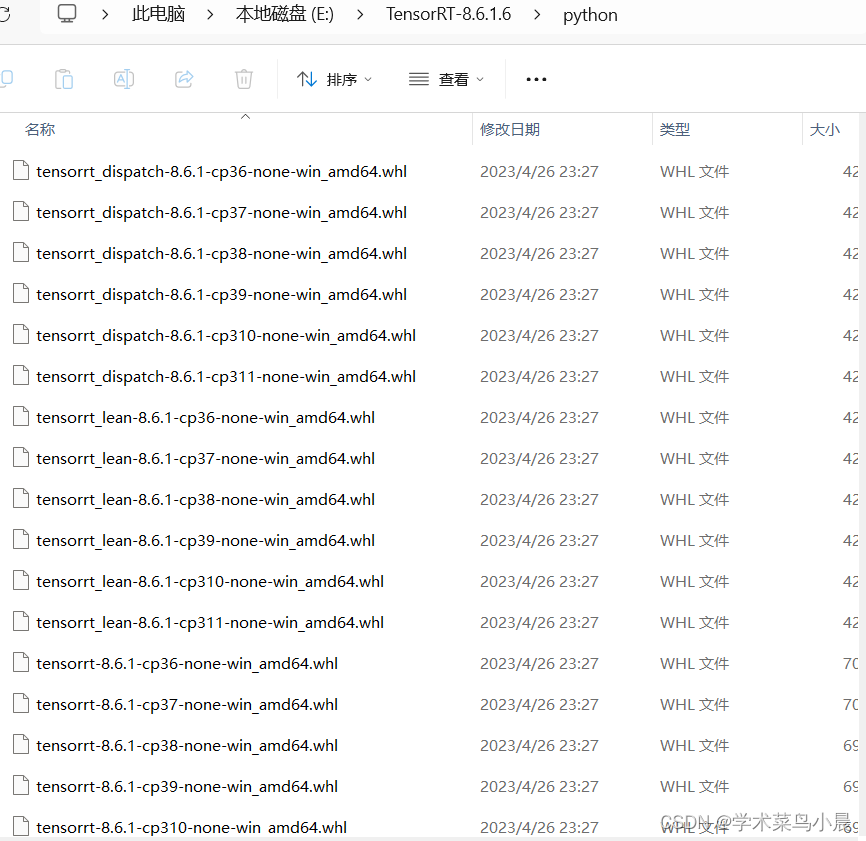The height and width of the screenshot is (841, 866).
Task: Select tensorrt_dispatch-8.6.1-cp37-none-win_amd64.whl file name
Action: pos(221,213)
